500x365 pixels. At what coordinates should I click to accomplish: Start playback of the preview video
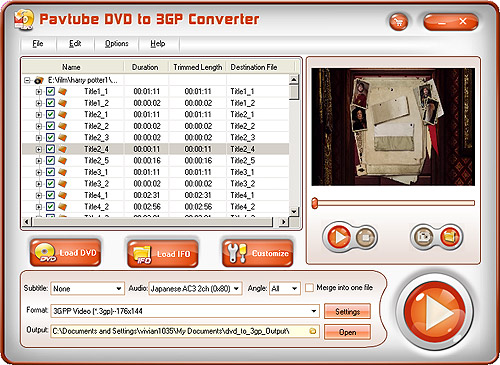coord(339,237)
